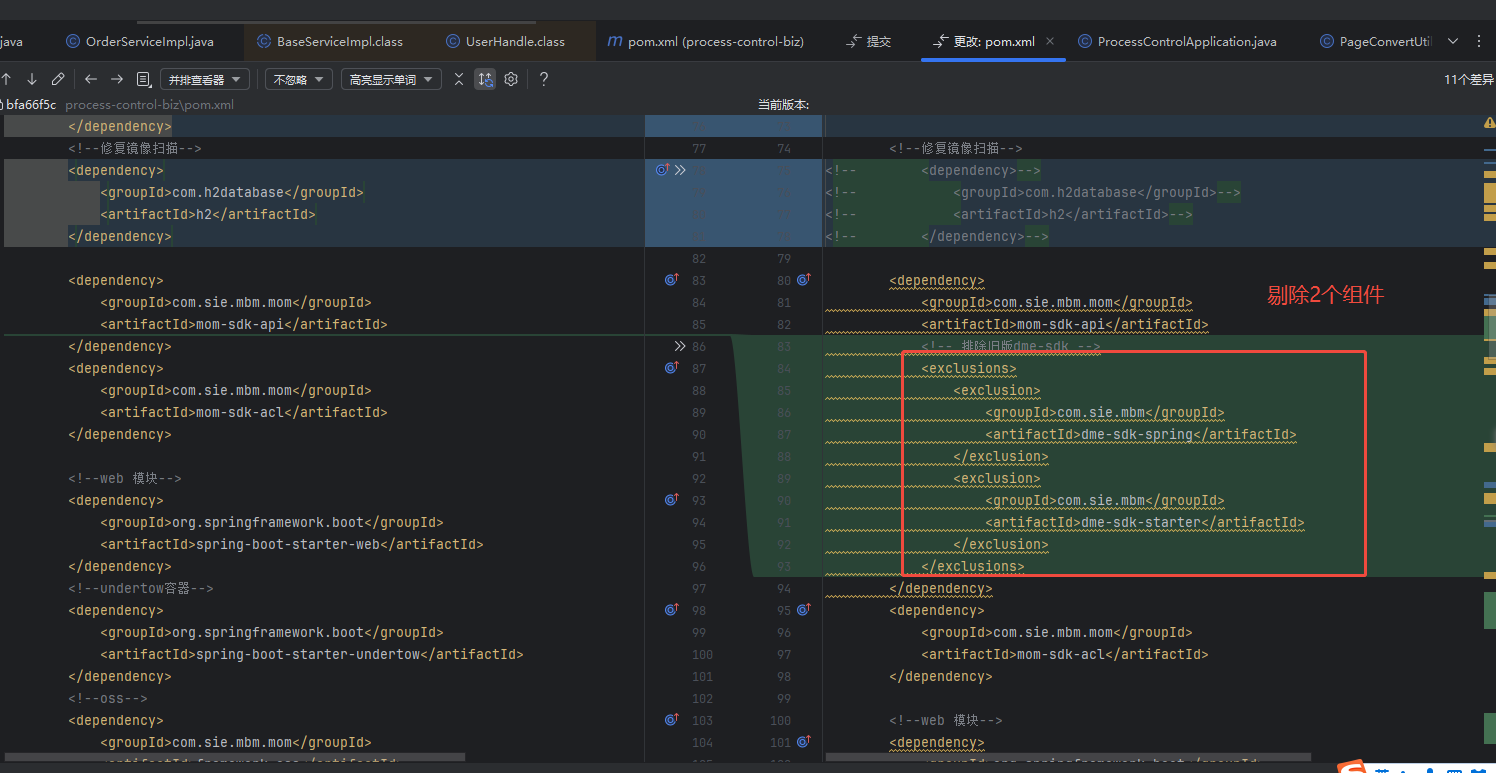
Task: Apply the h2database change chevron arrow
Action: pos(680,170)
